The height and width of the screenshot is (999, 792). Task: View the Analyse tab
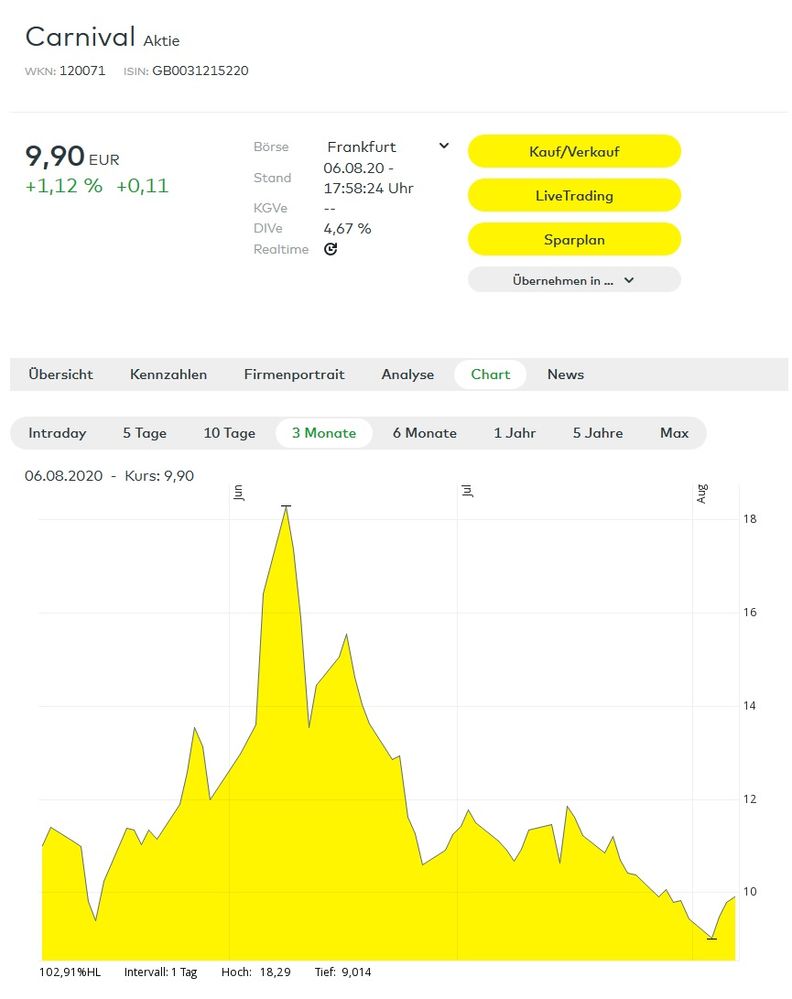pos(407,374)
